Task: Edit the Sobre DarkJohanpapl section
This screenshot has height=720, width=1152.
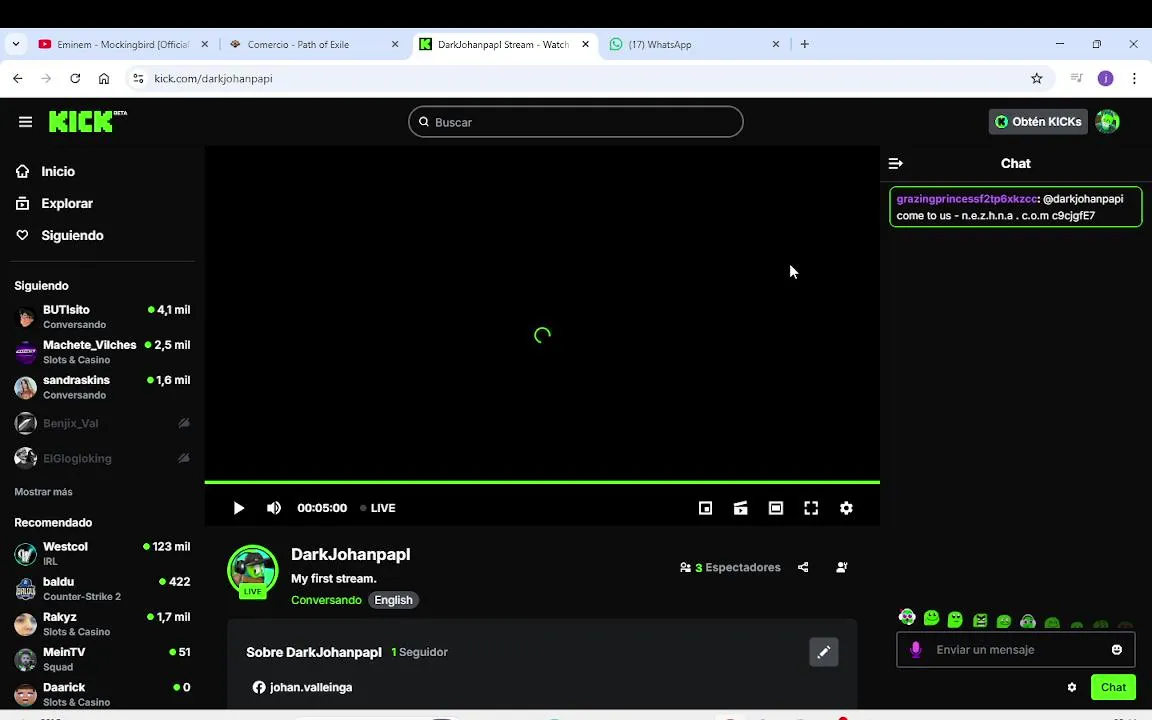Action: pos(824,652)
